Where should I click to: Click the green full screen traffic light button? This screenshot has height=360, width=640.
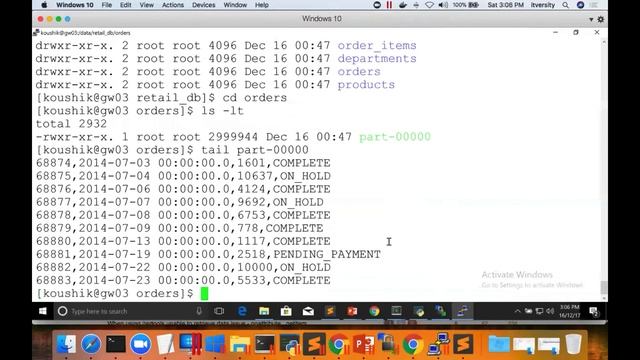[58, 19]
